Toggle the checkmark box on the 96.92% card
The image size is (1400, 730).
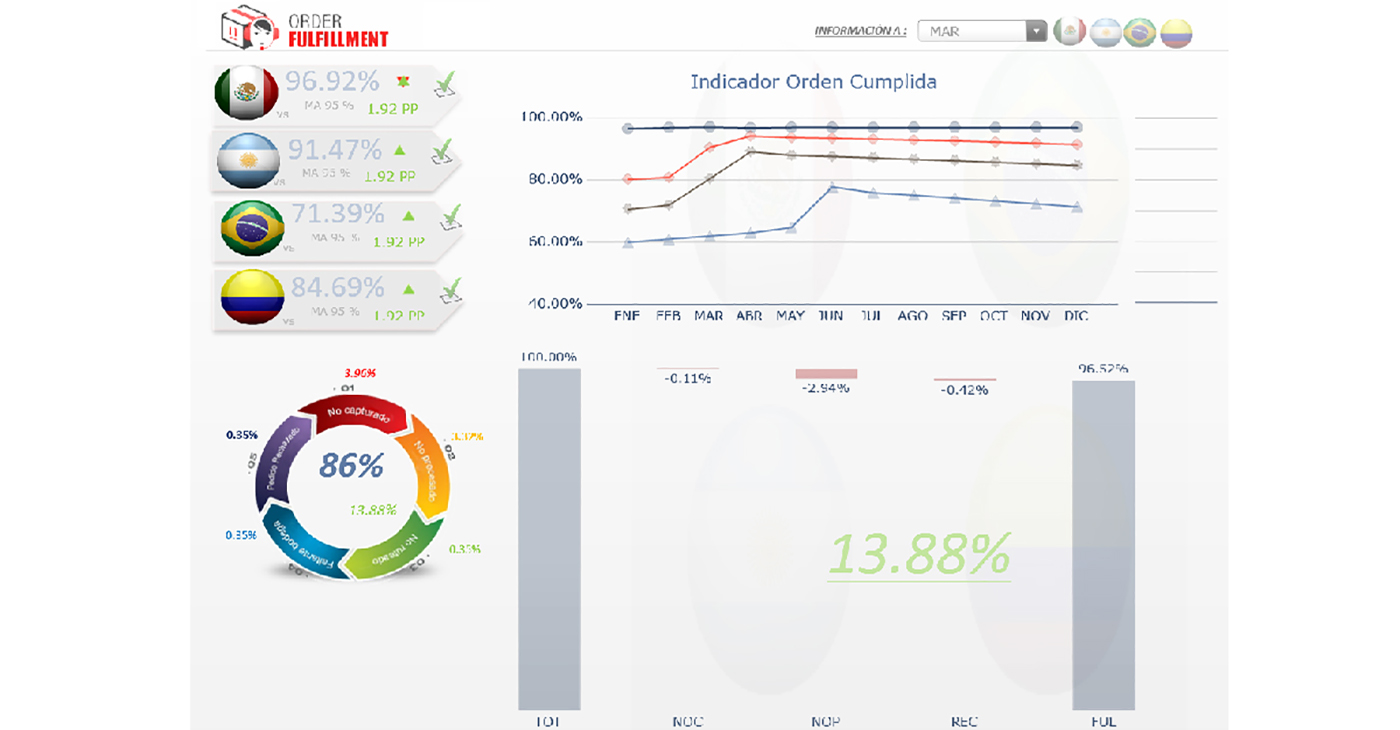pyautogui.click(x=445, y=84)
